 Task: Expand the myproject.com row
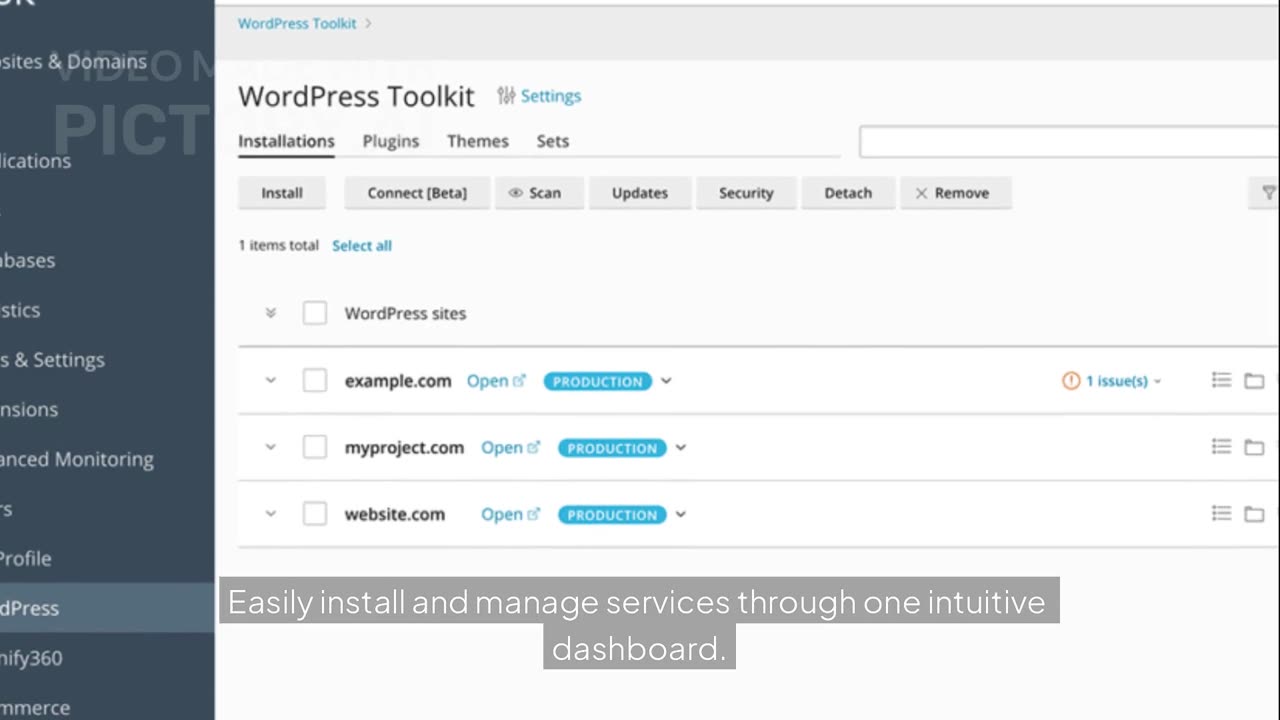[x=270, y=448]
